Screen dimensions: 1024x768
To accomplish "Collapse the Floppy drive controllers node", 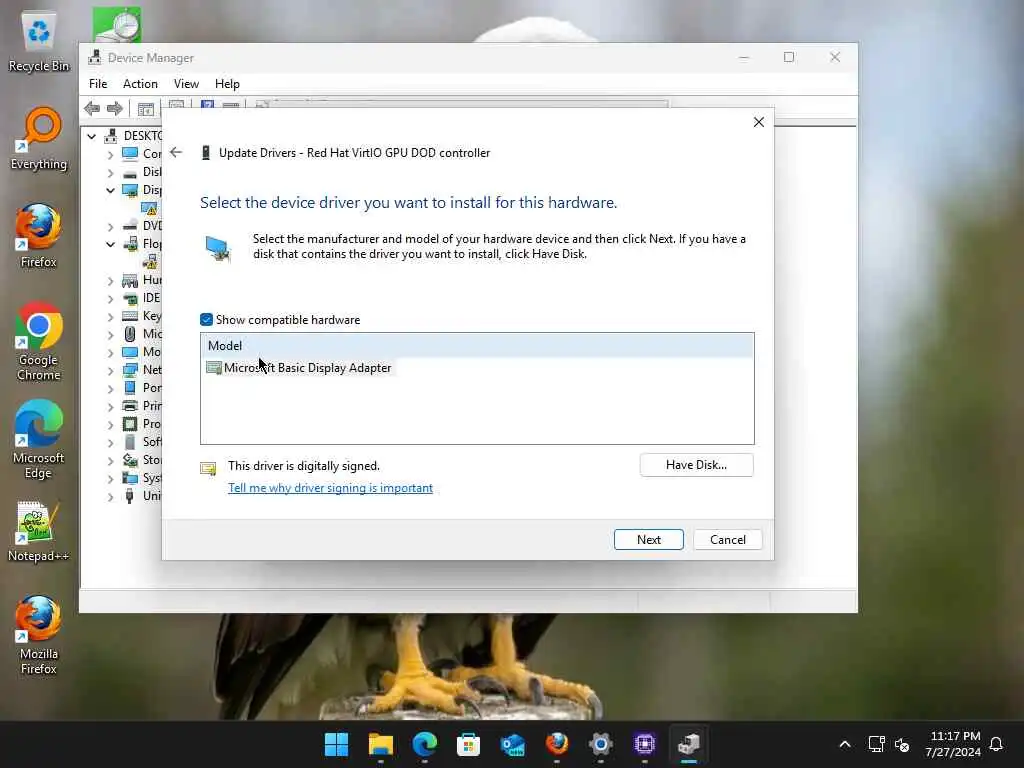I will 110,244.
